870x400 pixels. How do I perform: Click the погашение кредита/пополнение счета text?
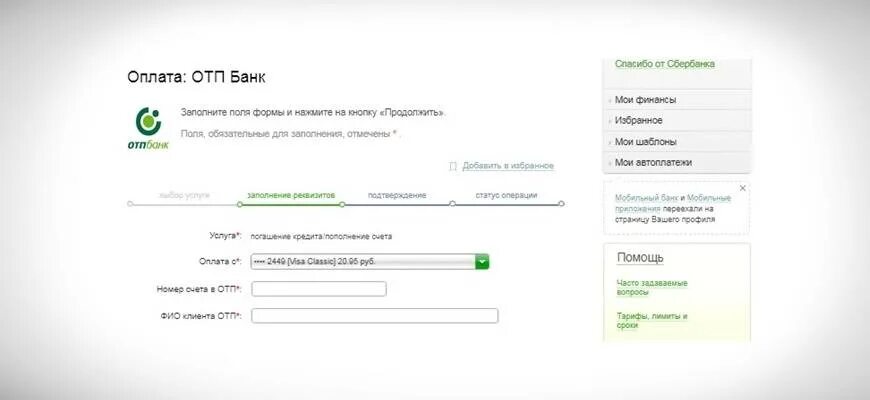(321, 236)
